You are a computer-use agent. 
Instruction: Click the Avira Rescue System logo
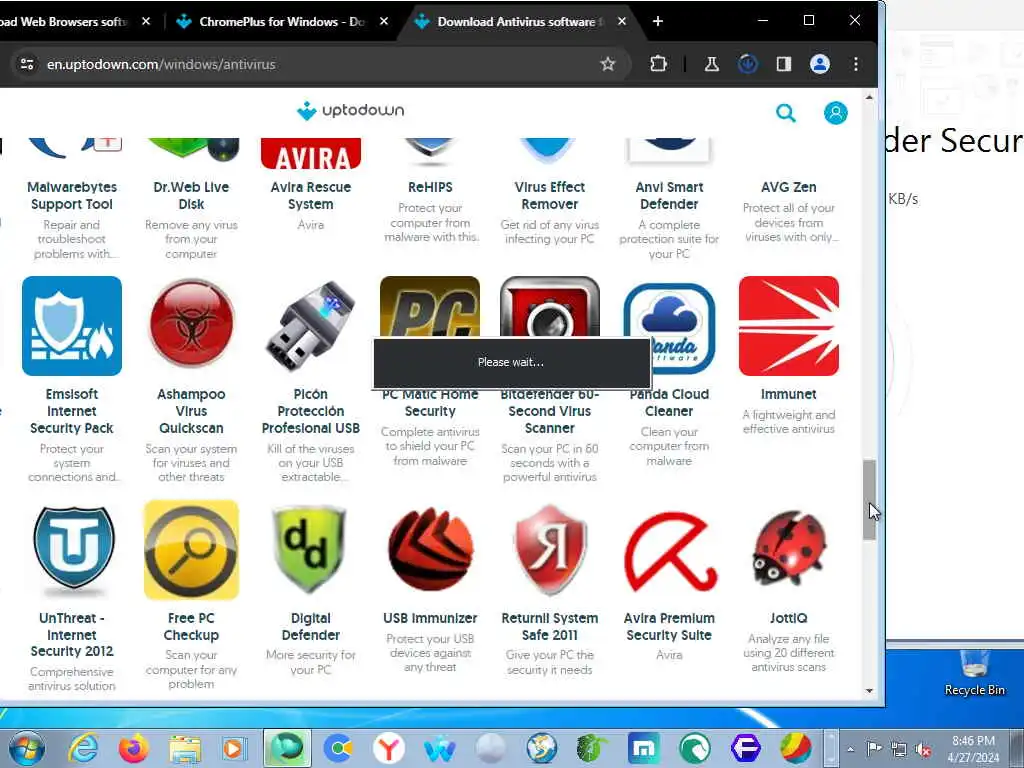coord(311,154)
